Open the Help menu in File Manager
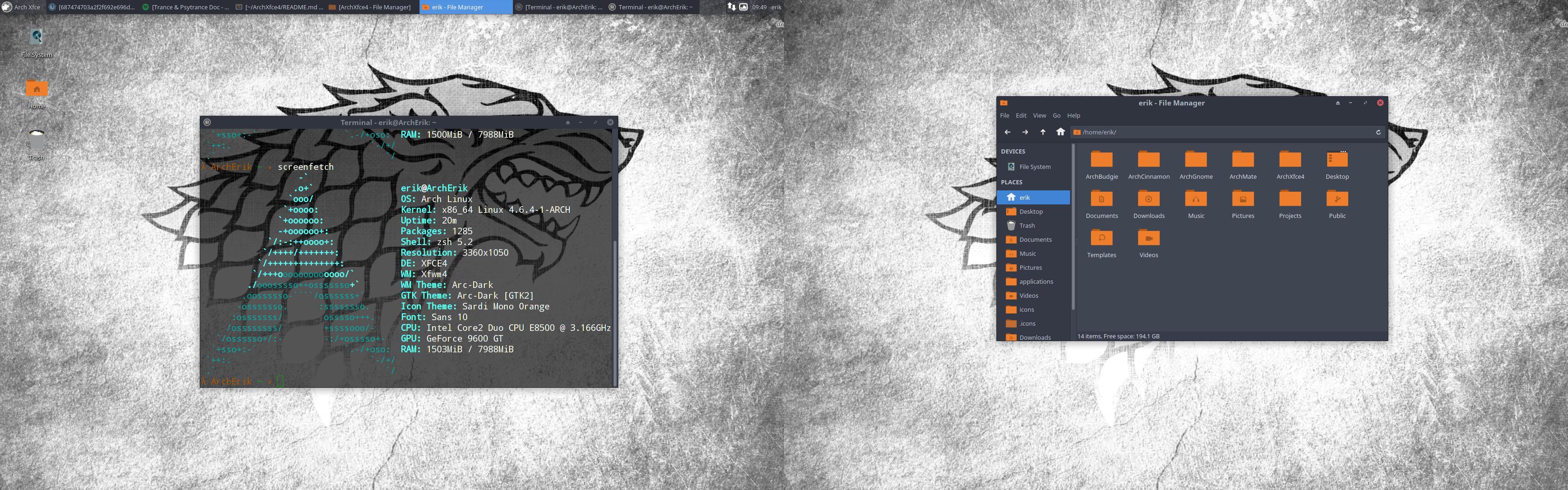Screen dimensions: 1568x490 click(1073, 116)
